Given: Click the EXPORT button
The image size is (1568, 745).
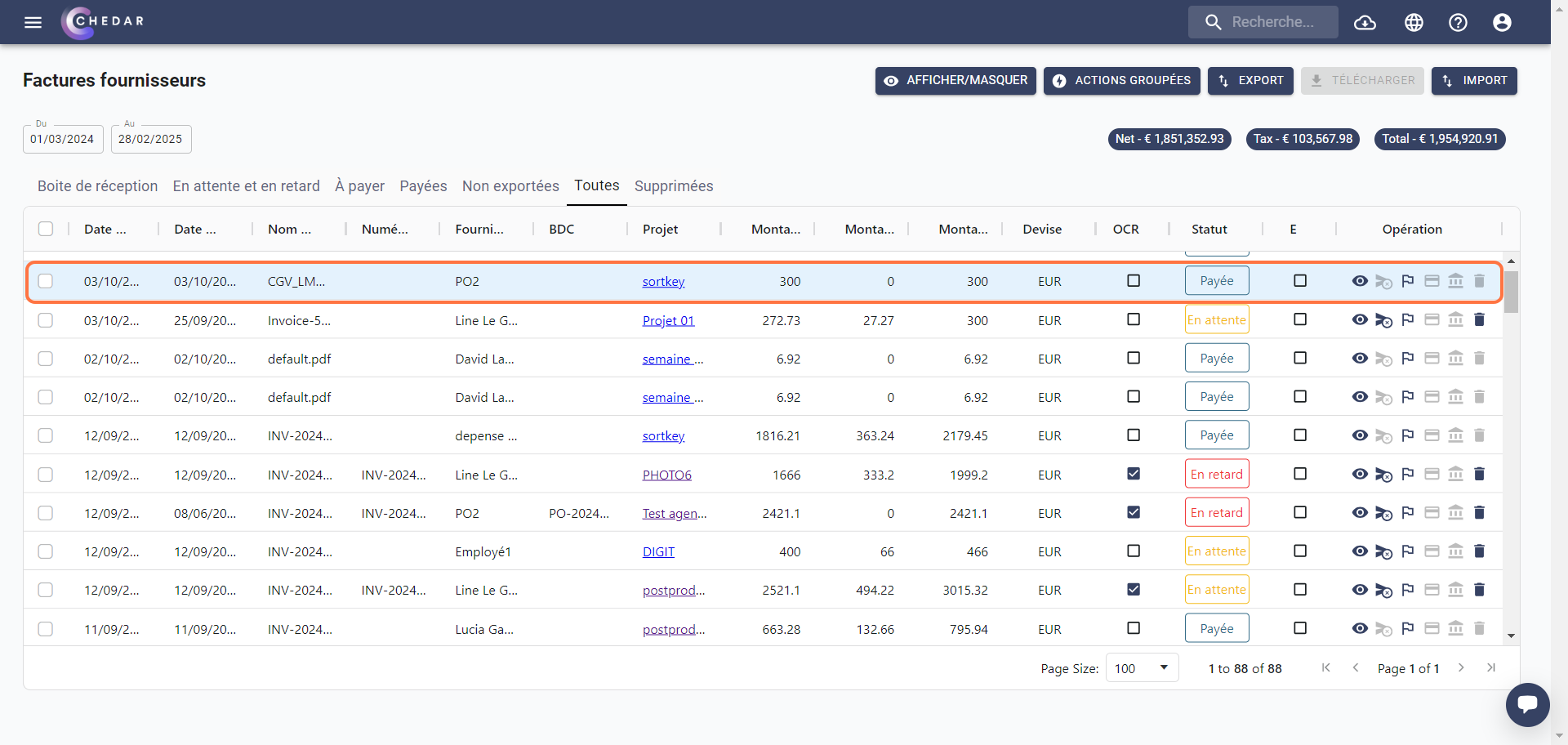Looking at the screenshot, I should 1250,81.
